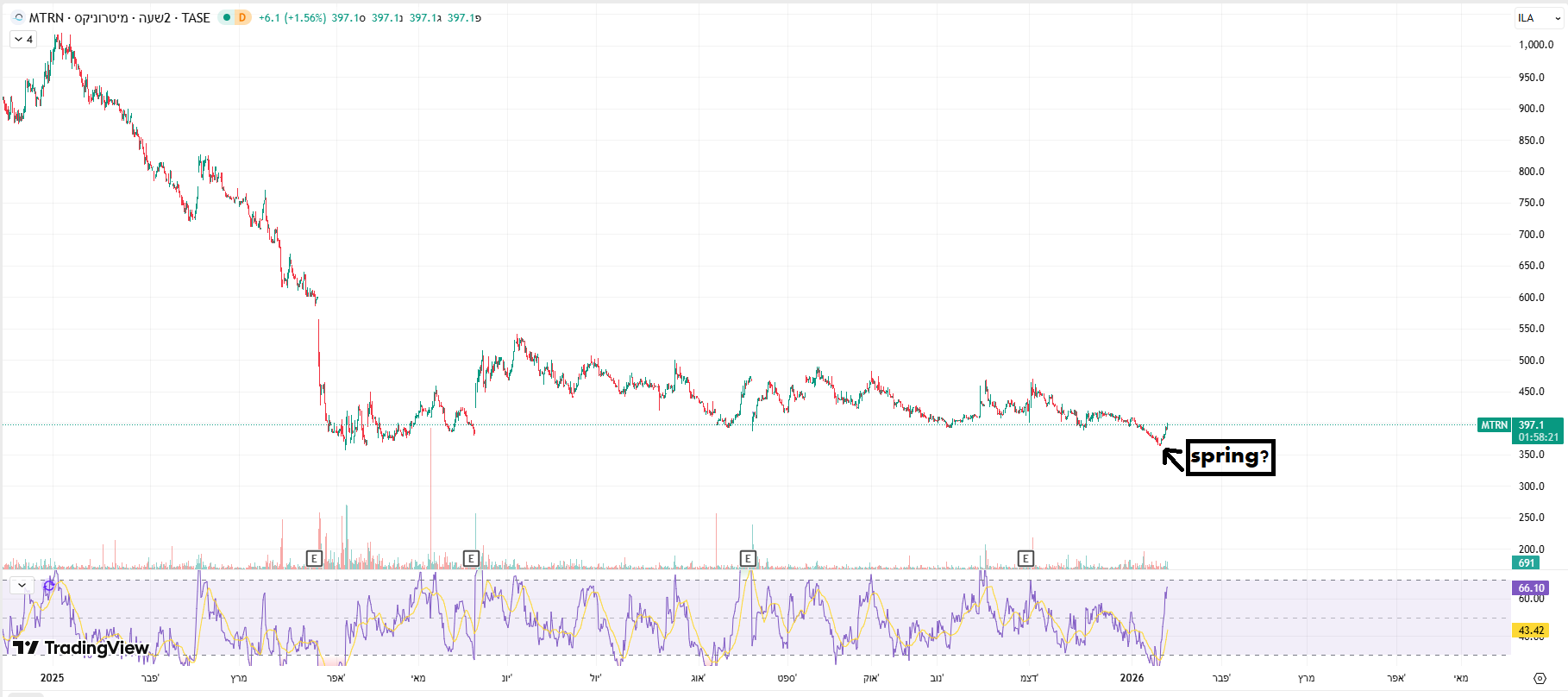Click the 2025 year label on time axis
Image resolution: width=1568 pixels, height=697 pixels.
pyautogui.click(x=53, y=678)
